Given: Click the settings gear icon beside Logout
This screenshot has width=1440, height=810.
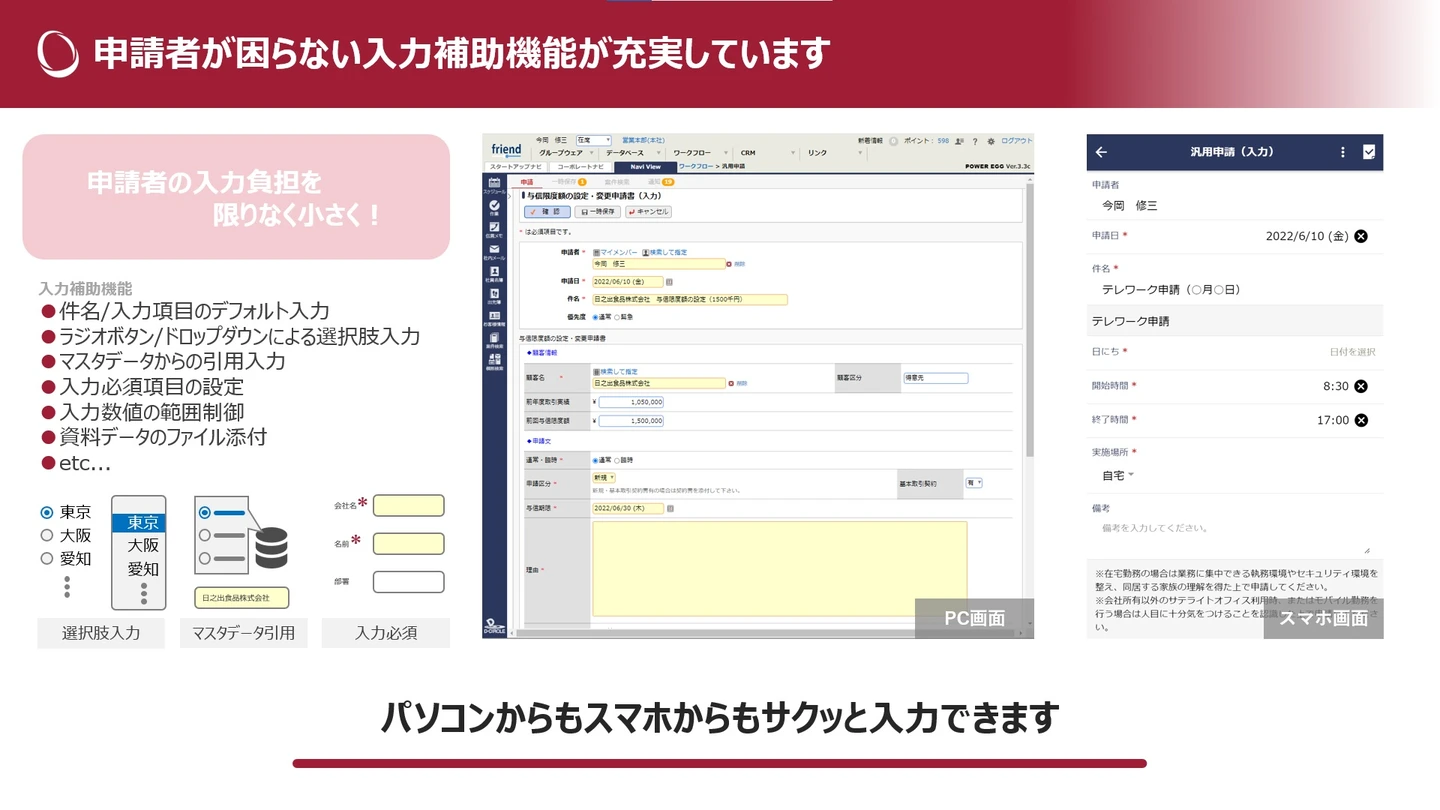Looking at the screenshot, I should tap(991, 141).
